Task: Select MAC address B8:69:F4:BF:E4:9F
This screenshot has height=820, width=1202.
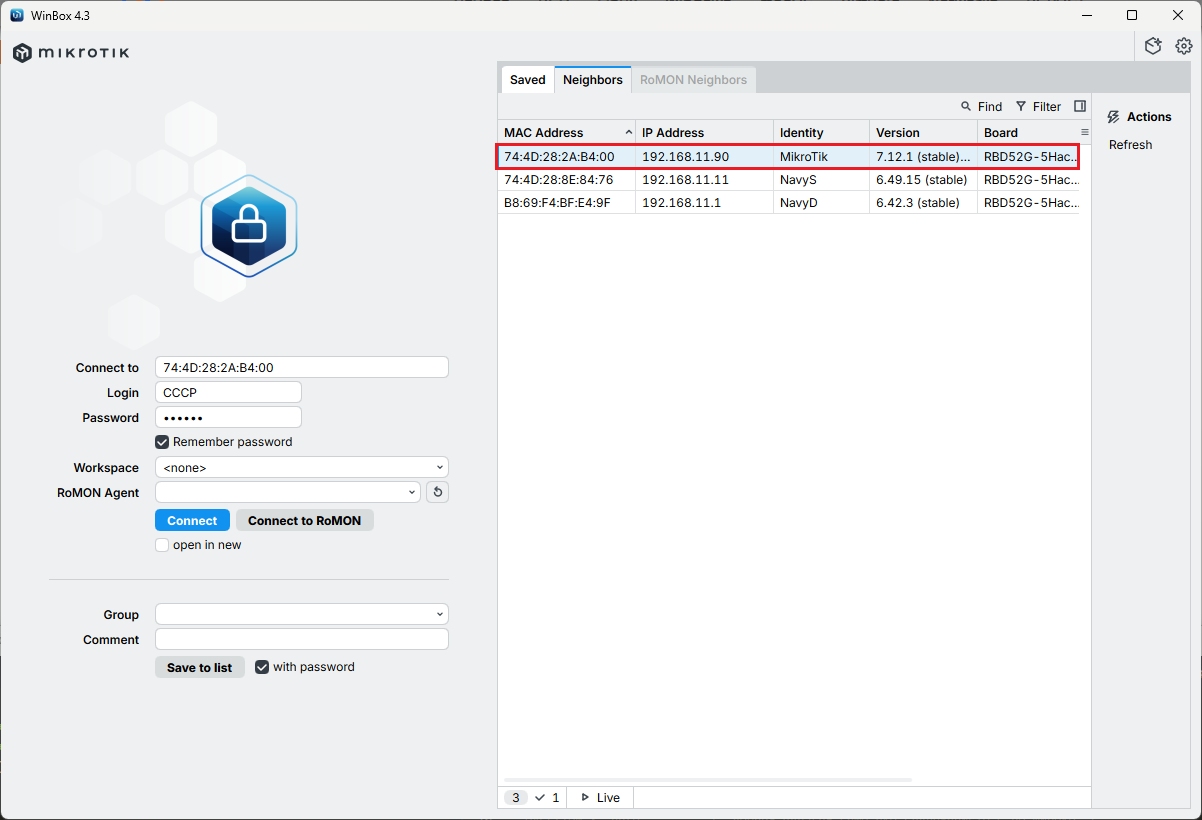Action: 557,202
